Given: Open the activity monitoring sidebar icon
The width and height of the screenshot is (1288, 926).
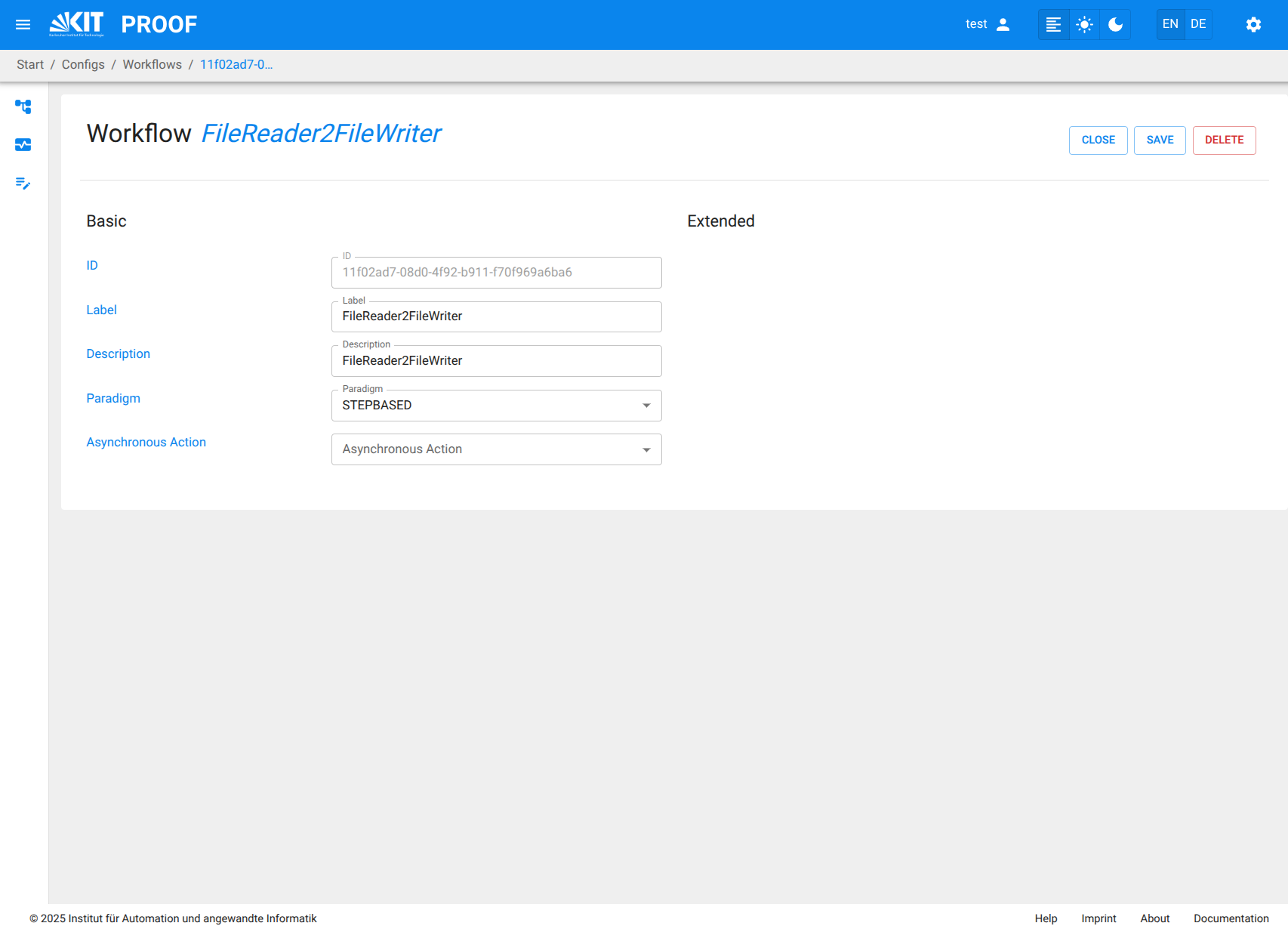Looking at the screenshot, I should [23, 144].
